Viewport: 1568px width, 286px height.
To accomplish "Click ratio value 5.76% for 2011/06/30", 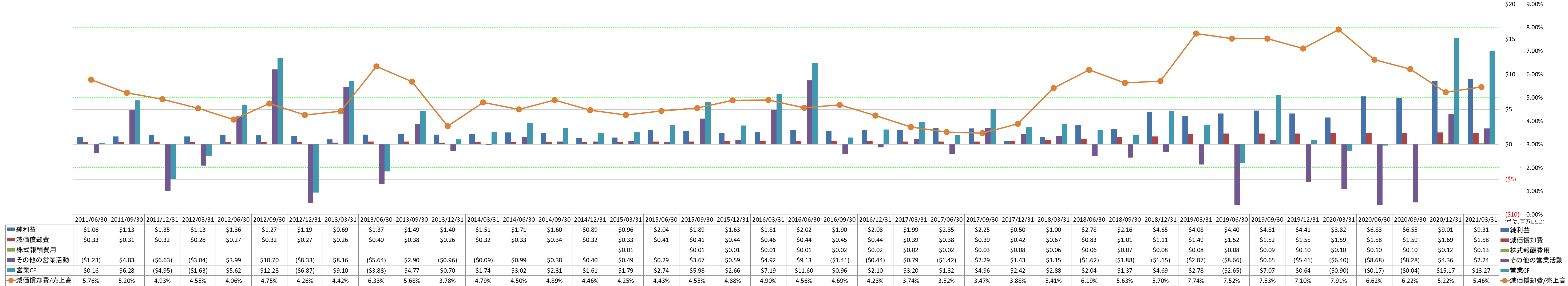I will (91, 280).
